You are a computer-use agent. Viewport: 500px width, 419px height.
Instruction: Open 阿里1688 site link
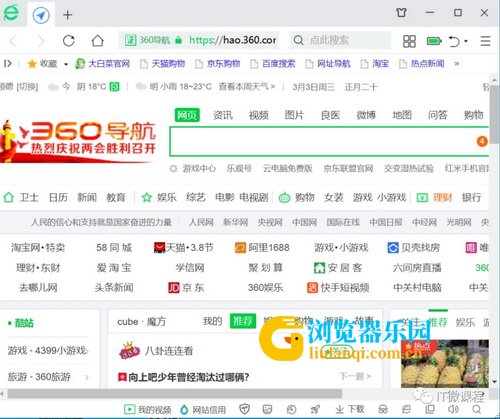[x=262, y=248]
